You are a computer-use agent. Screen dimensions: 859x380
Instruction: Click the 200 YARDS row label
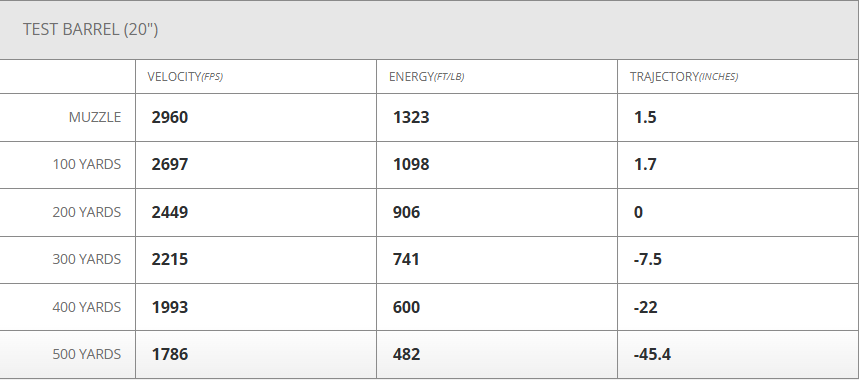[87, 212]
